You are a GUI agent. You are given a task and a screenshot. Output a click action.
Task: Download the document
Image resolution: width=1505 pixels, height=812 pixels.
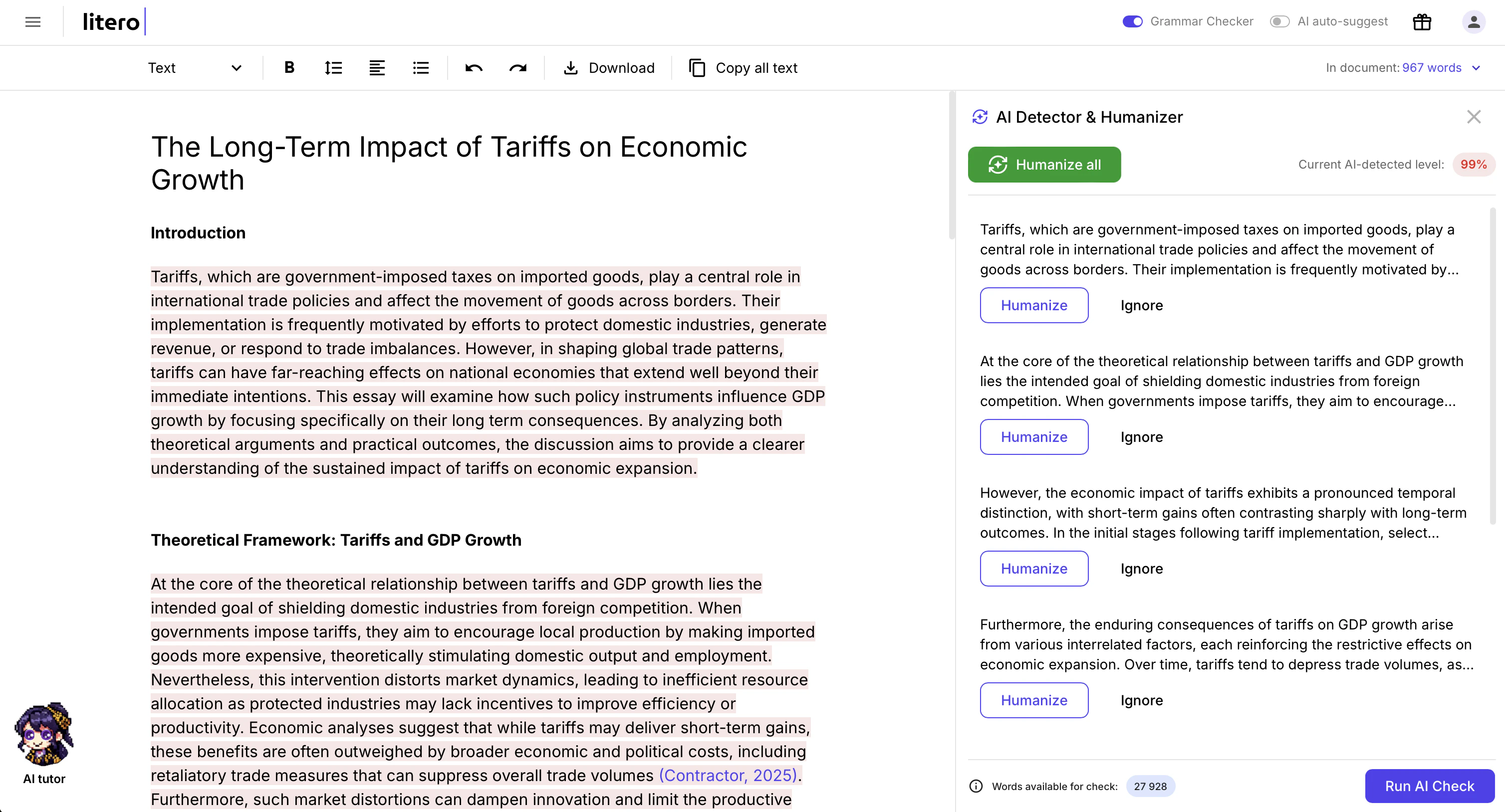[x=609, y=68]
